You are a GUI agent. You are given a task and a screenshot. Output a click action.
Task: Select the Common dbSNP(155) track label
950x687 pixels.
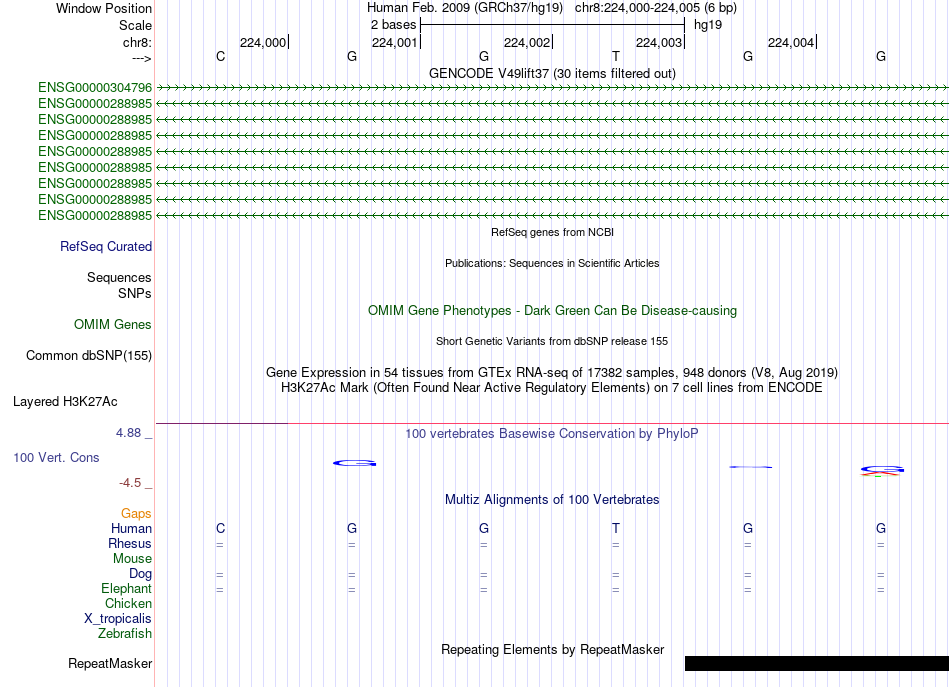88,356
